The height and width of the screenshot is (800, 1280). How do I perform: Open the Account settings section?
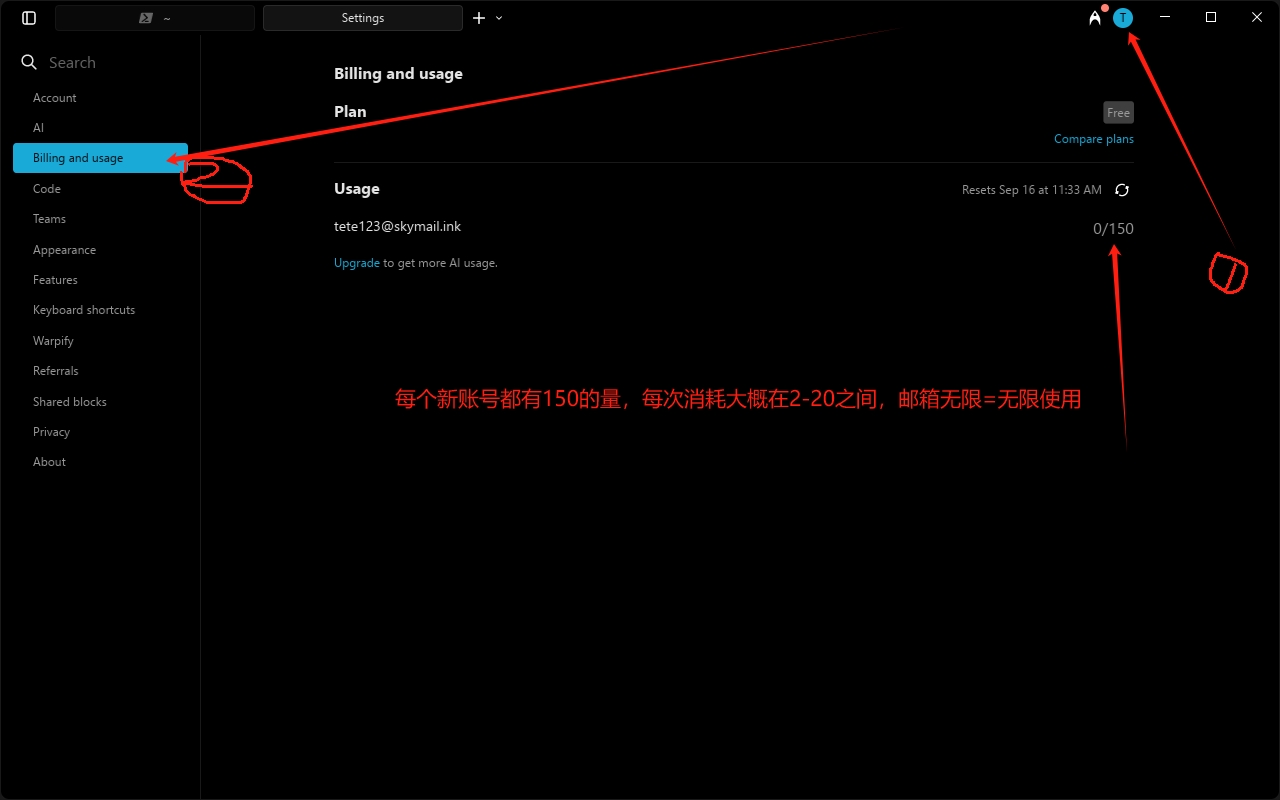[55, 98]
